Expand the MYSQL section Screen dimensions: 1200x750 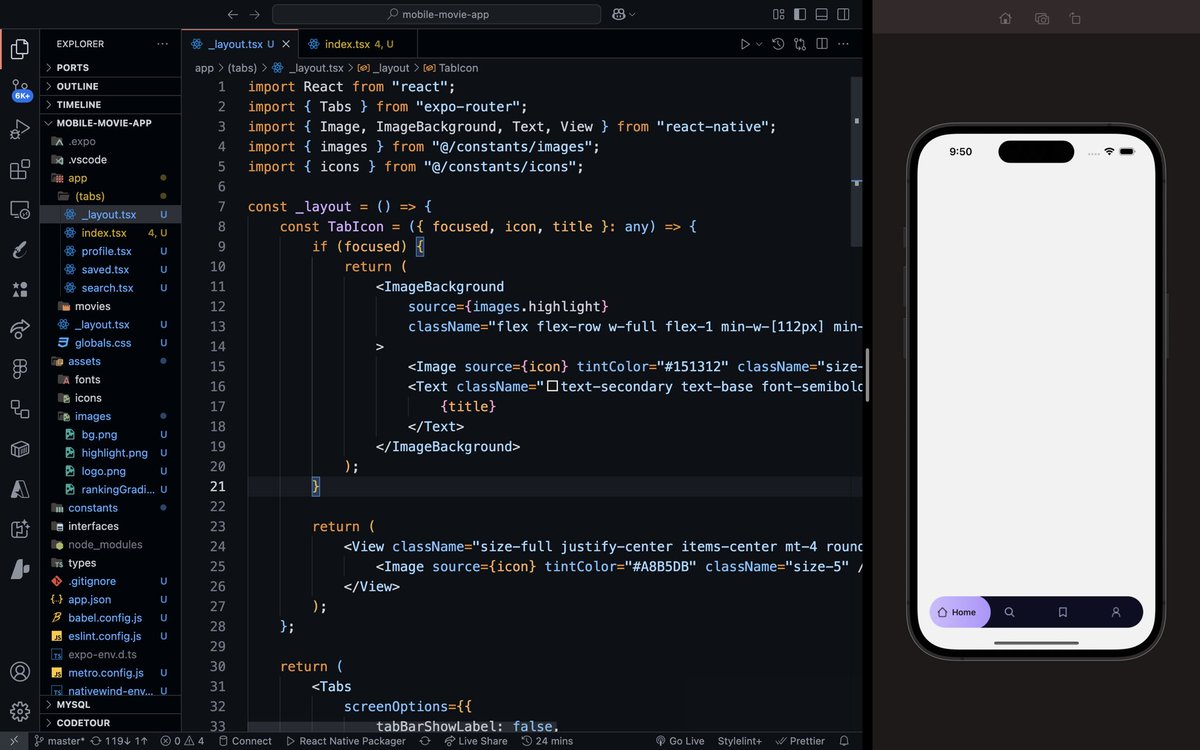(111, 704)
